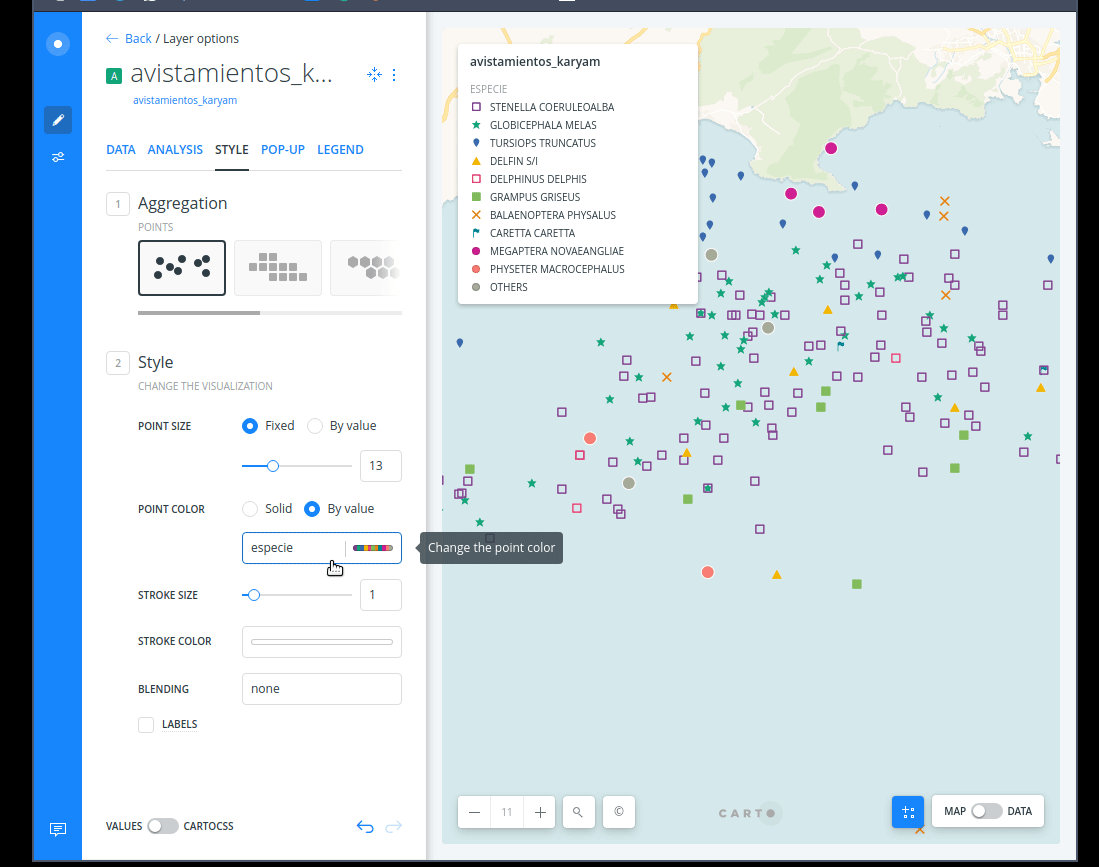1099x867 pixels.
Task: Click DELPHINUS DELPHIS legend entry
Action: click(530, 179)
